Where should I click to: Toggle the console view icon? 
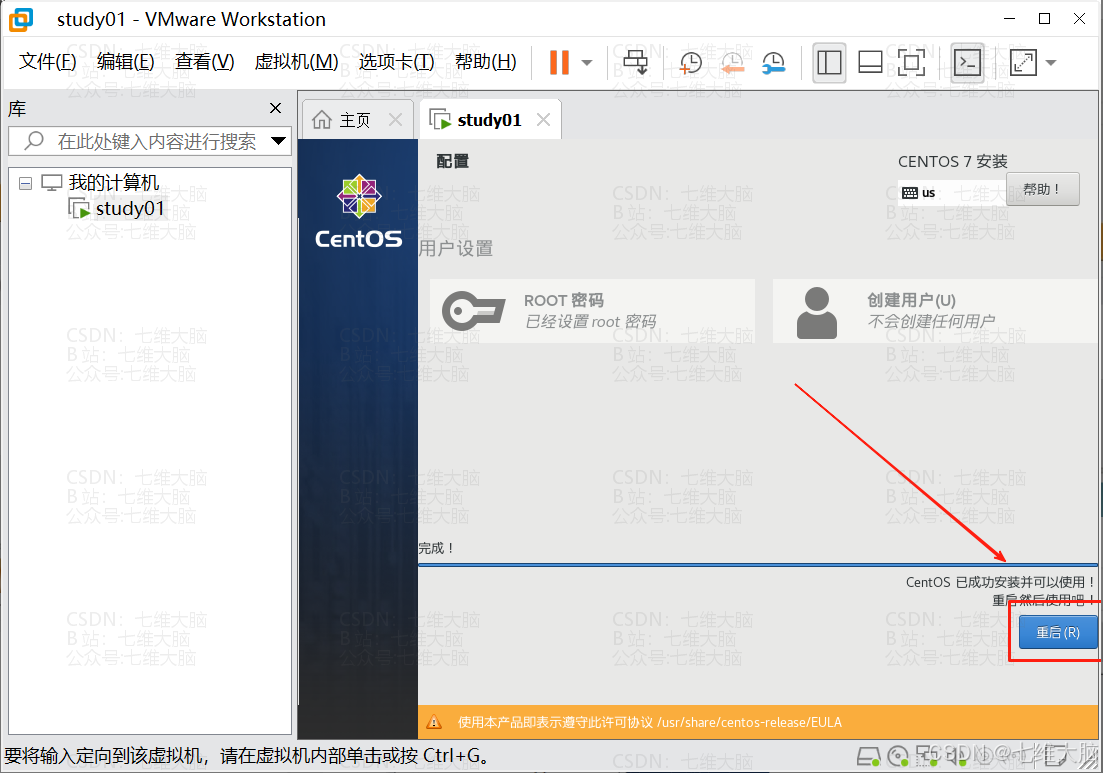click(x=968, y=63)
